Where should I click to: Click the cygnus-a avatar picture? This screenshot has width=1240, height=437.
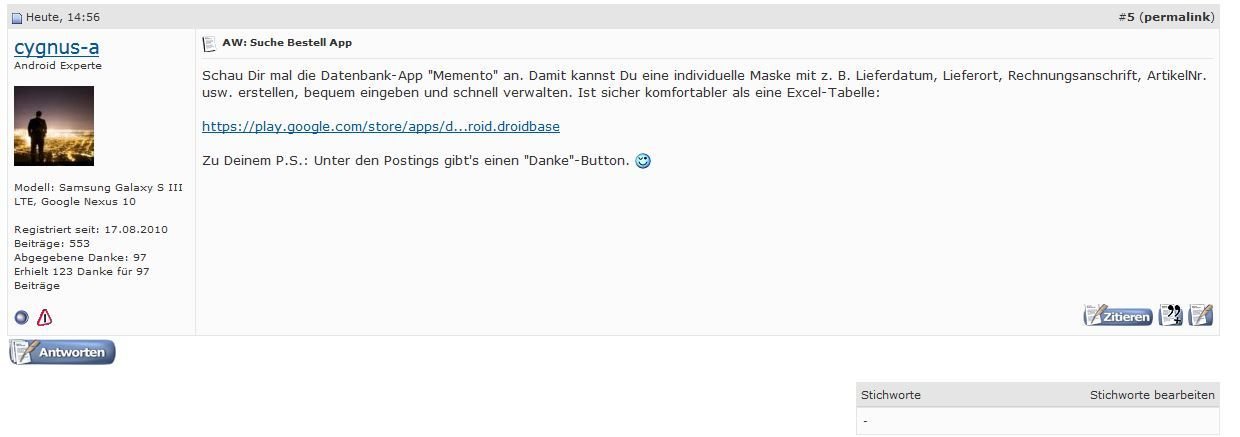pyautogui.click(x=54, y=126)
